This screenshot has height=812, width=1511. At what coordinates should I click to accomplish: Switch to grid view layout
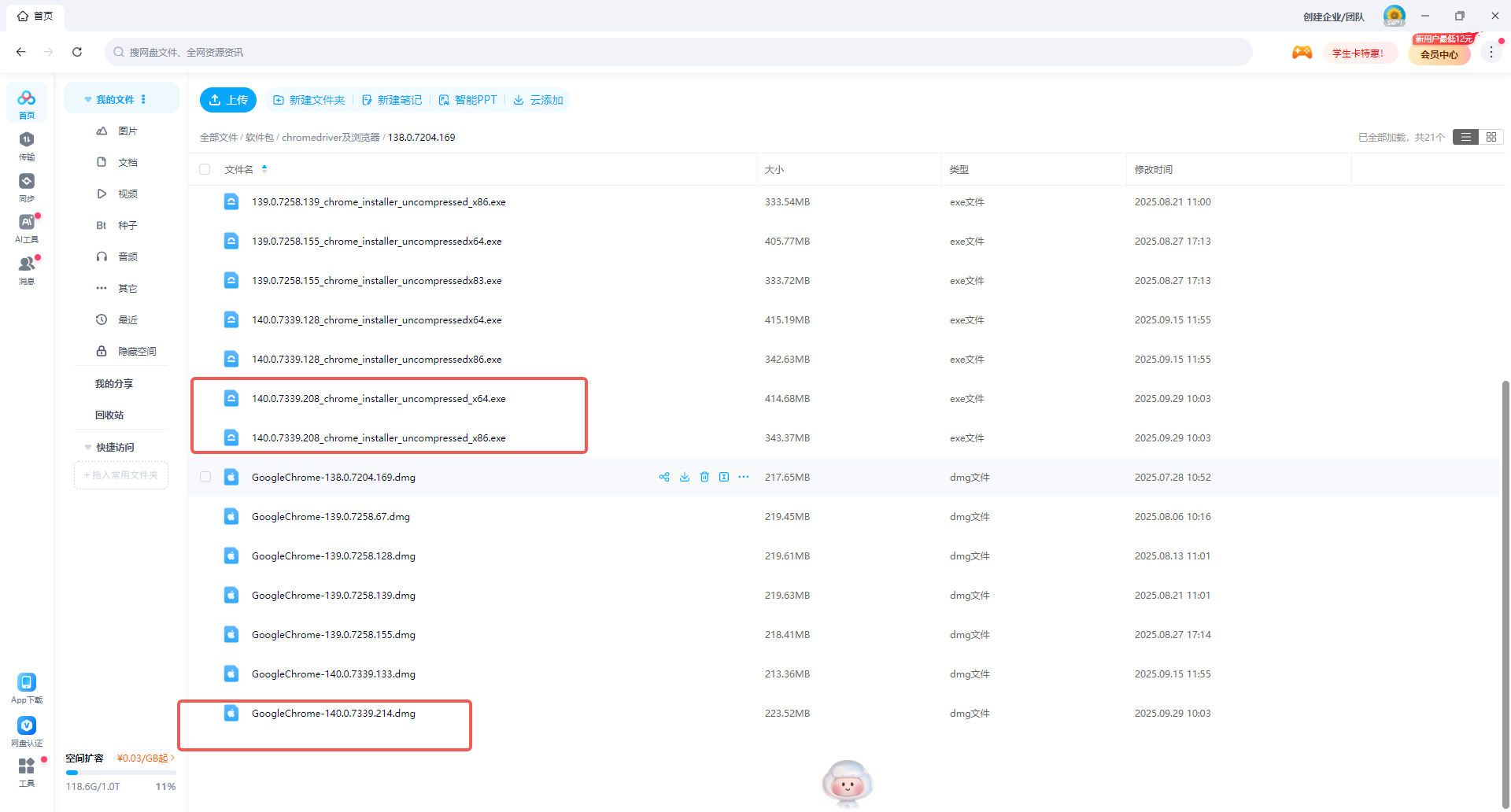coord(1491,137)
